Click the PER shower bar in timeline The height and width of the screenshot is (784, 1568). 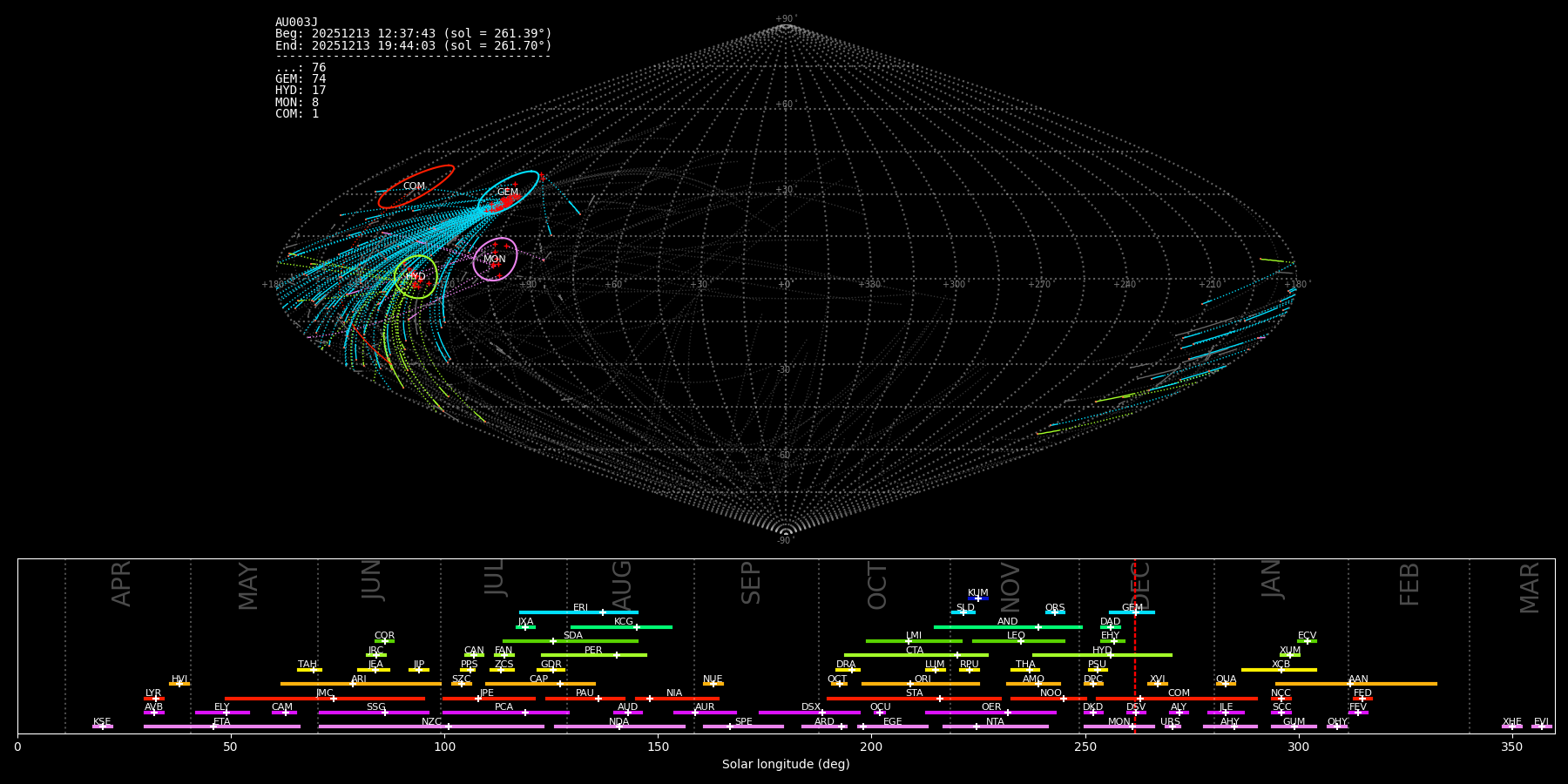pyautogui.click(x=594, y=655)
